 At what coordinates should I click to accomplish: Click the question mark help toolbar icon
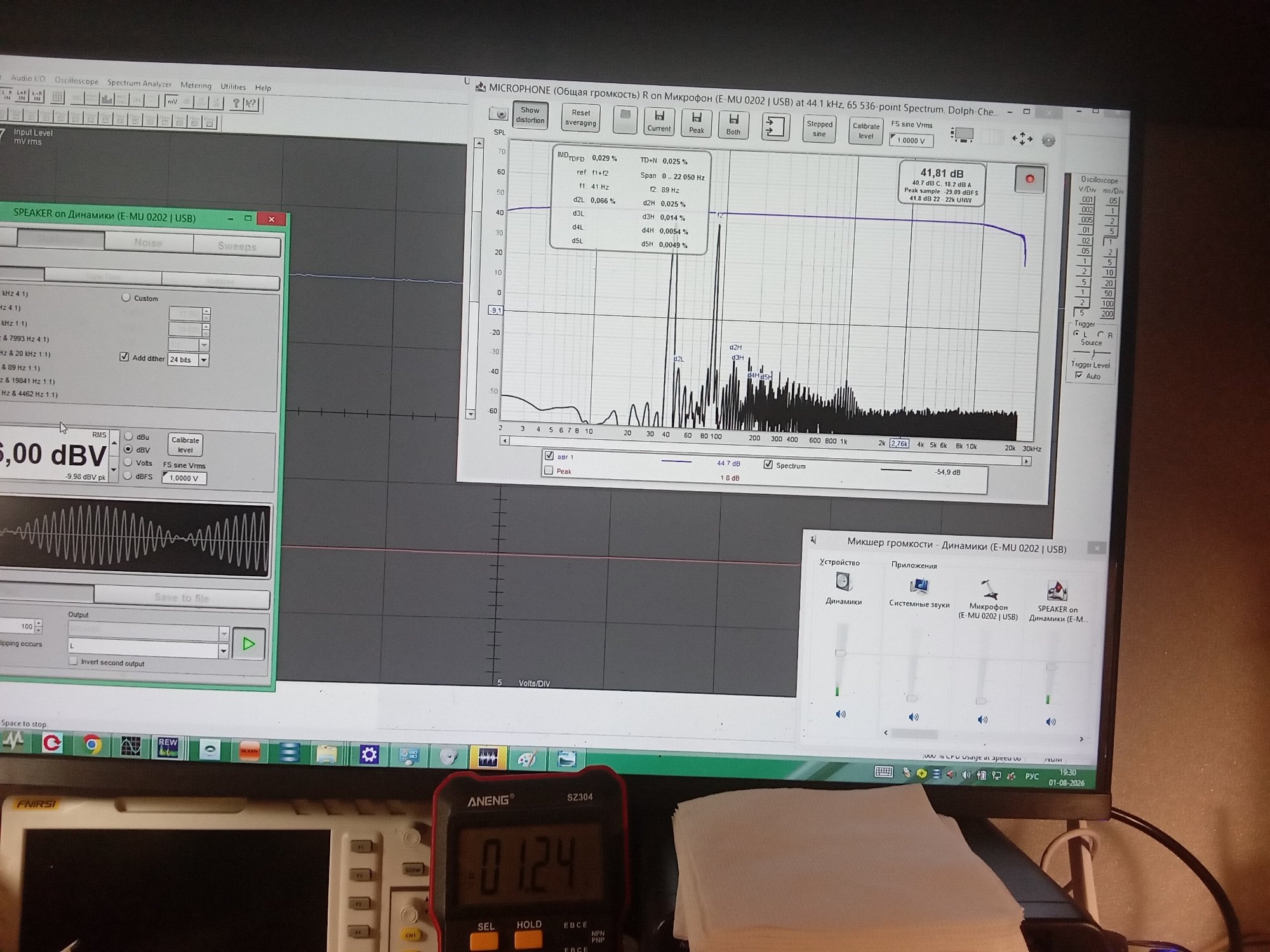pyautogui.click(x=236, y=103)
